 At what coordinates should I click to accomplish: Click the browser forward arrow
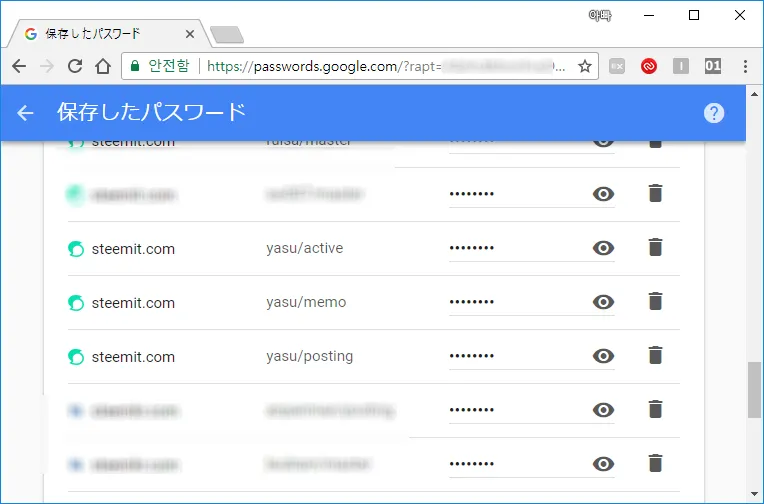47,66
